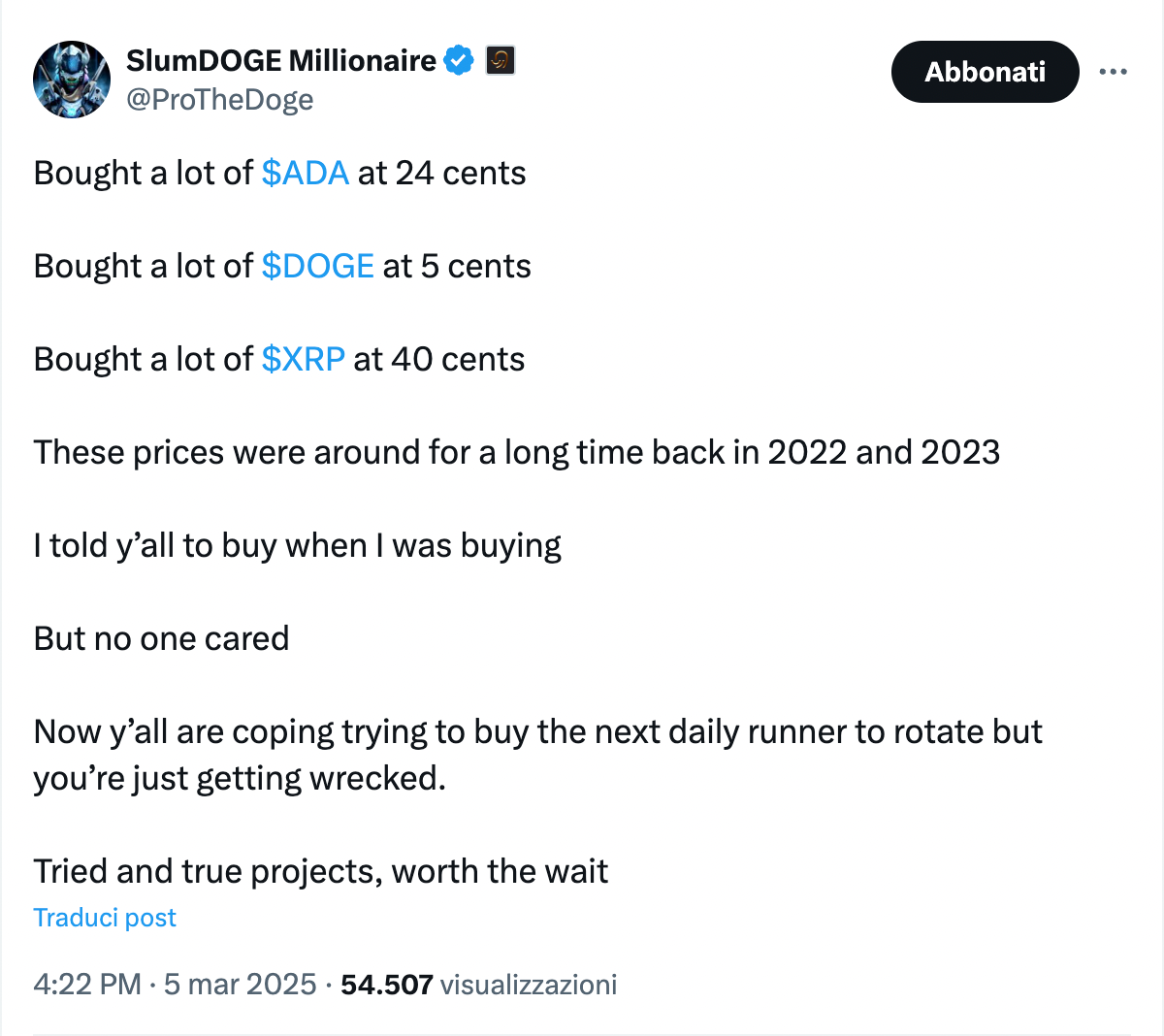Click the @ProTheDoge username handle
This screenshot has height=1036, width=1164.
[x=221, y=99]
